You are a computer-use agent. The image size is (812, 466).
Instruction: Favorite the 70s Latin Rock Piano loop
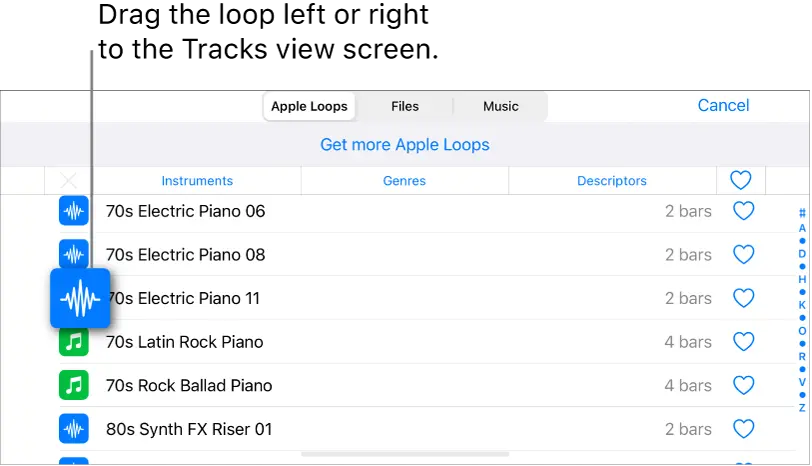click(743, 342)
